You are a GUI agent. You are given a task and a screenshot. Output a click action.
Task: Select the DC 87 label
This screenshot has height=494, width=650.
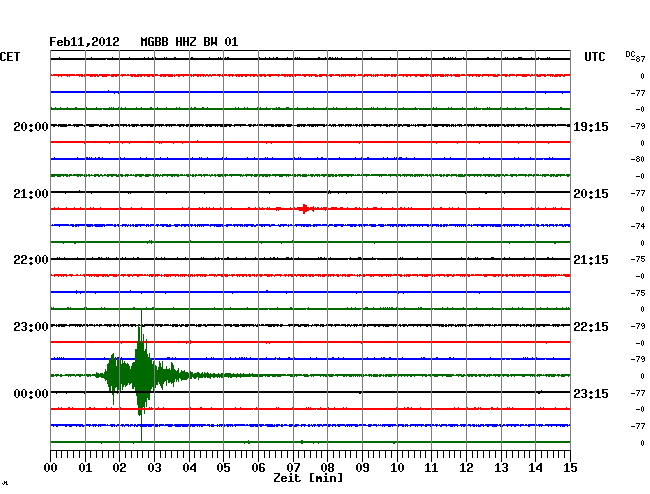(x=635, y=56)
